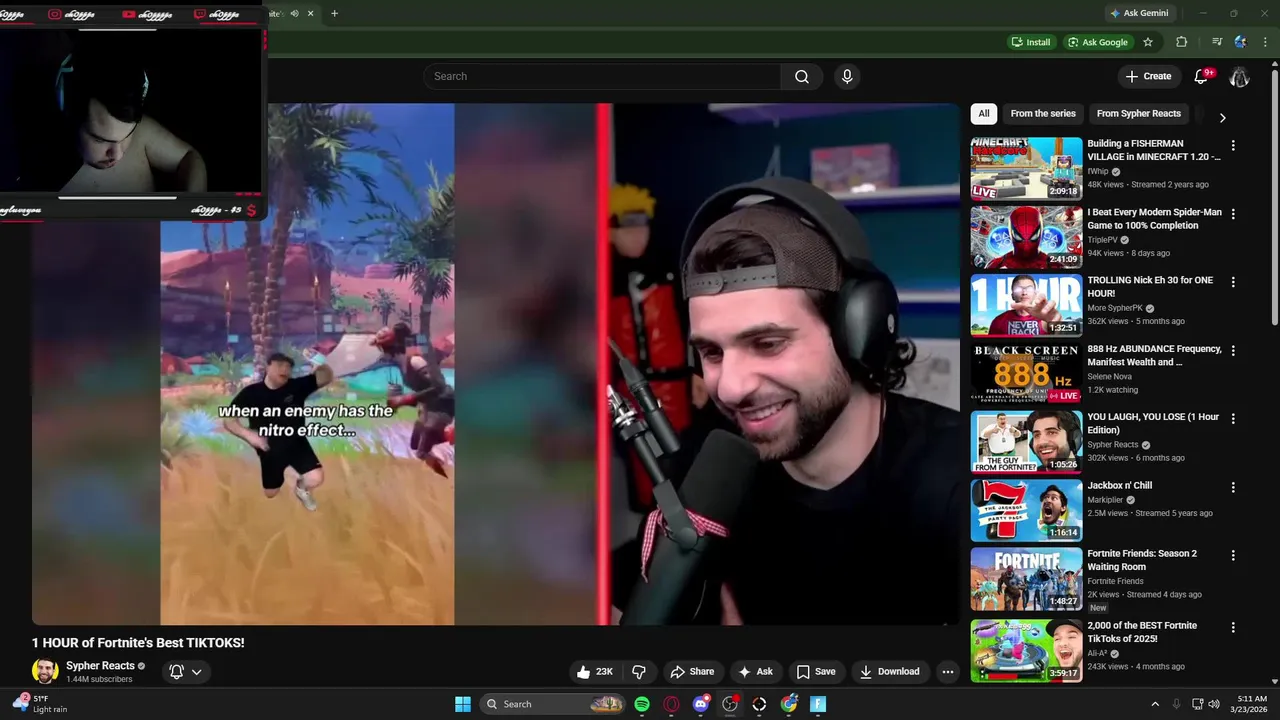
Task: Open Chrome three-dot menu
Action: coord(1265,42)
